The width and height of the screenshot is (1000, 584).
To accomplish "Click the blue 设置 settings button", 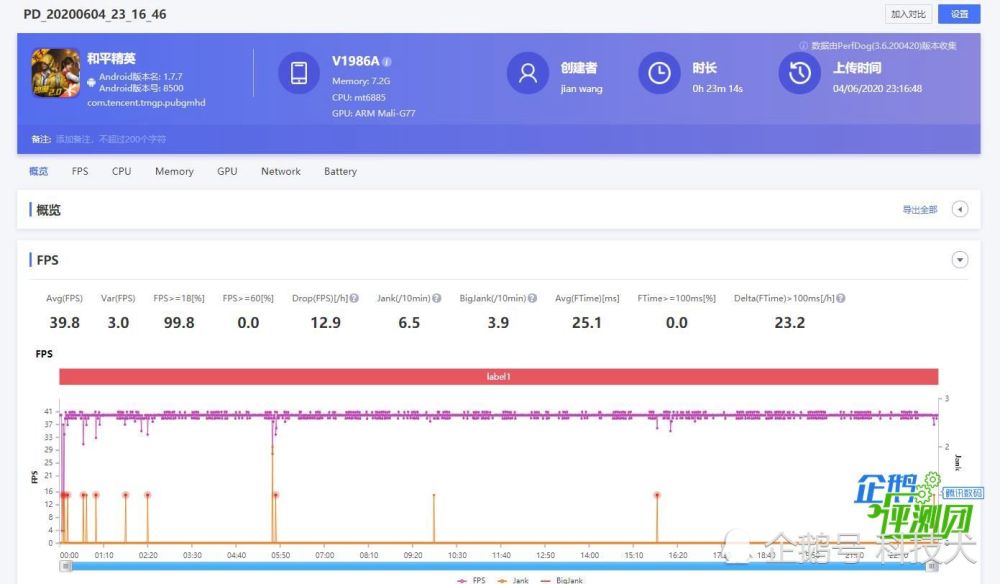I will point(959,14).
